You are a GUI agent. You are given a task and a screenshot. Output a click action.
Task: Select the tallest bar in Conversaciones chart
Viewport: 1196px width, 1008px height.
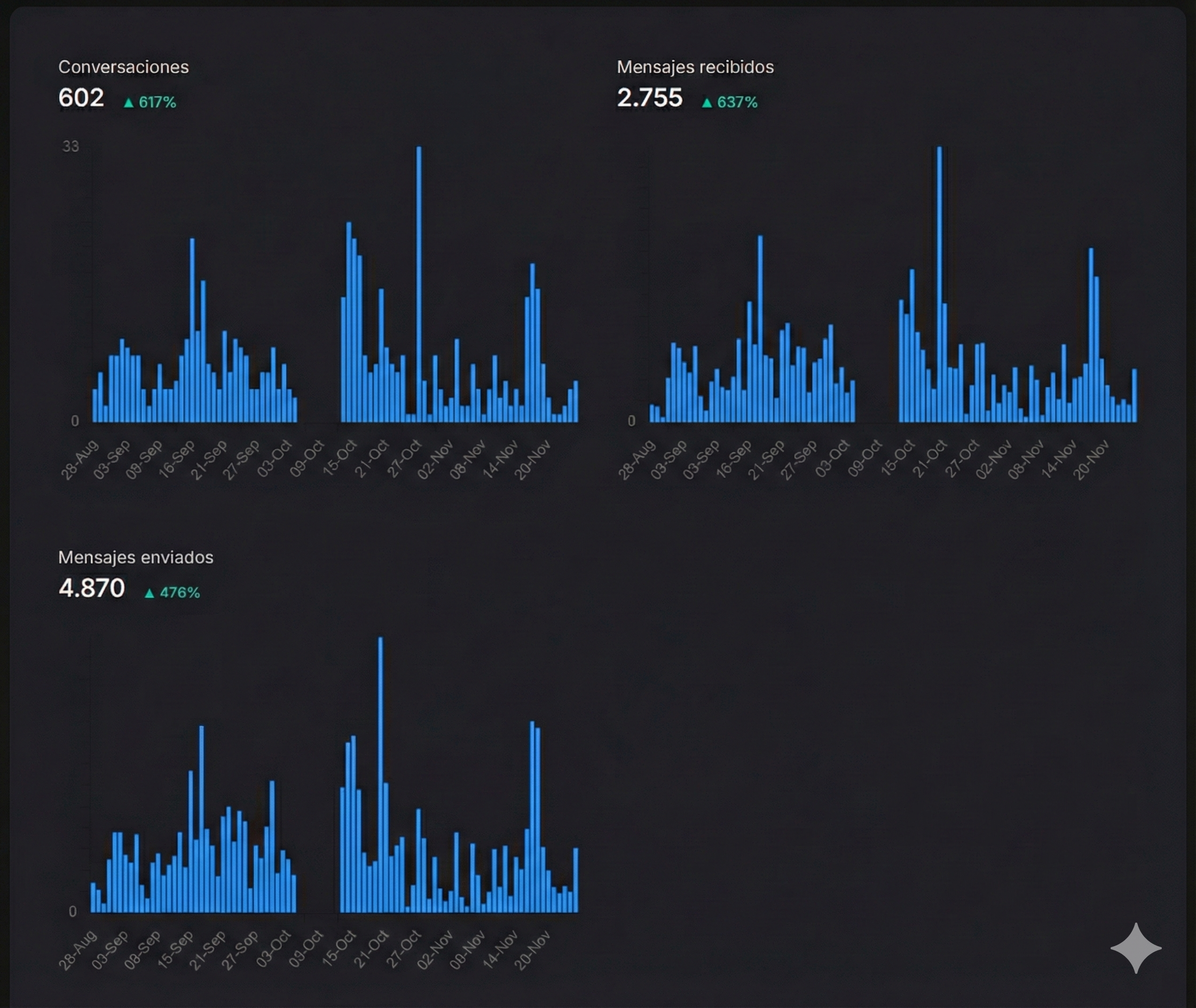coord(419,286)
